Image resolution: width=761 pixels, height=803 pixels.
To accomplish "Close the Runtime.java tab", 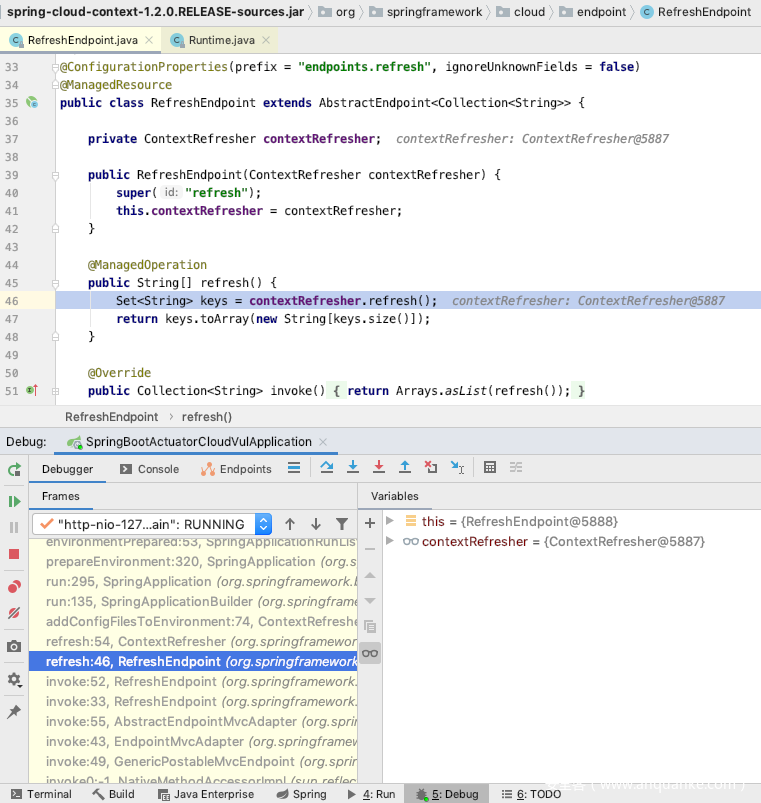I will coord(266,40).
